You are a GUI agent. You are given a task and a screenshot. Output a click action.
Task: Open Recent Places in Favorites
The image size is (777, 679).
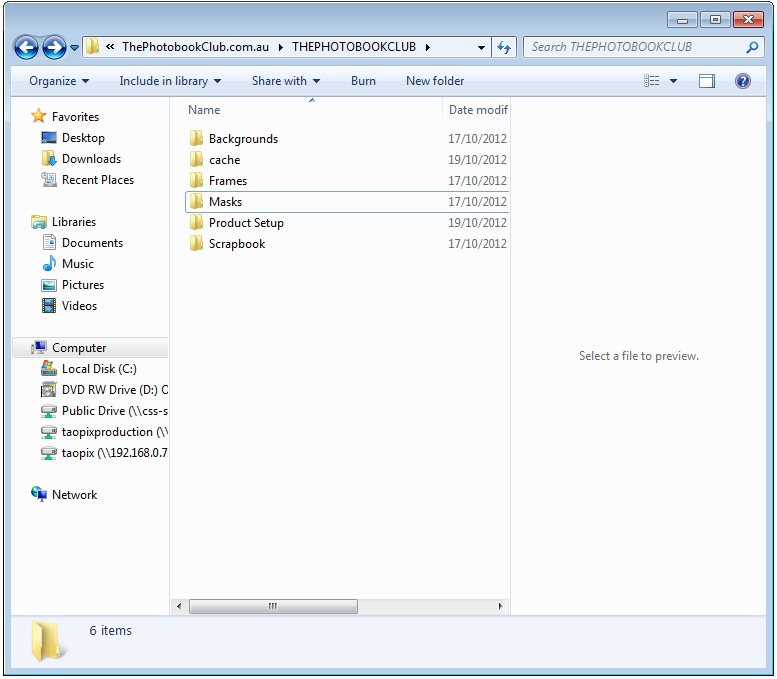click(x=98, y=180)
